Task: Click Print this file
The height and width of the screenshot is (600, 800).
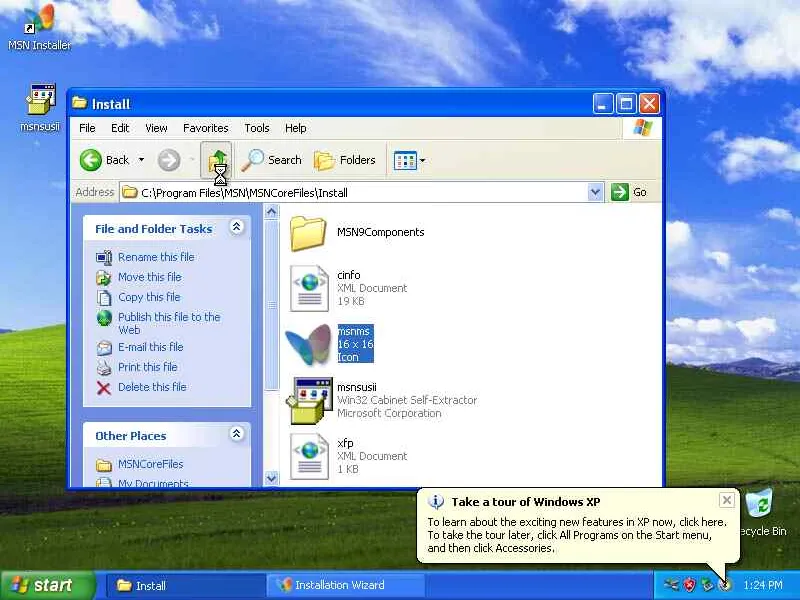Action: coord(147,367)
